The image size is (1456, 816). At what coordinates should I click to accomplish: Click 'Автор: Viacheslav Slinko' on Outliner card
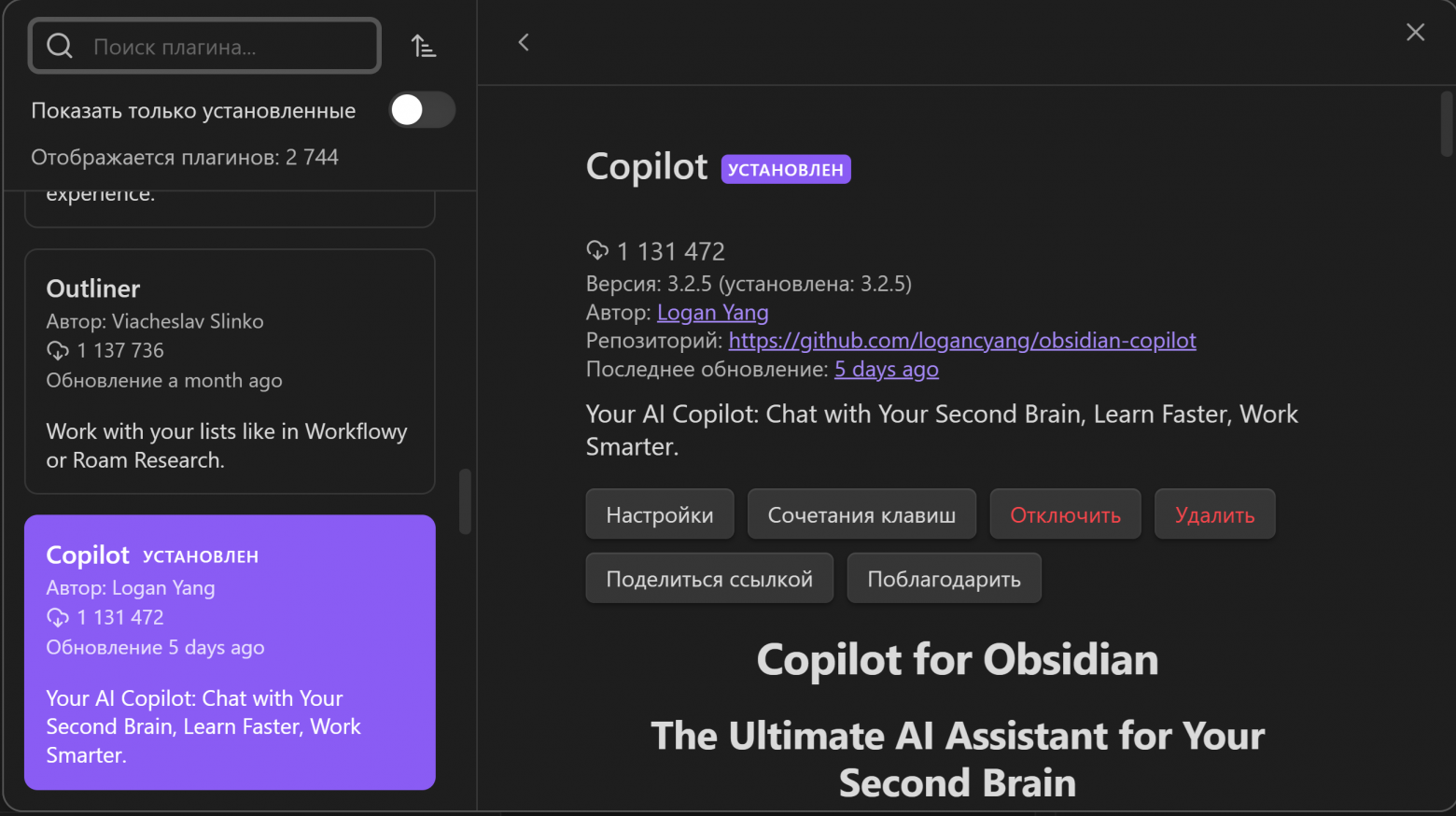click(155, 321)
